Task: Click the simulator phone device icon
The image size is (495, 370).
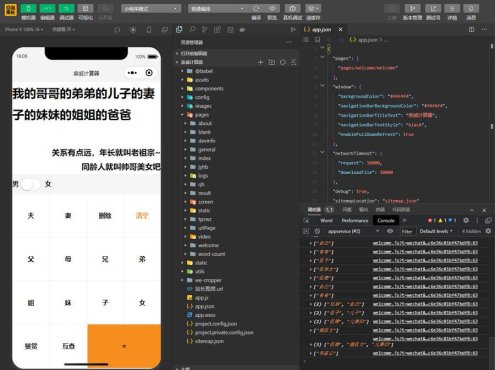Action: [x=149, y=30]
